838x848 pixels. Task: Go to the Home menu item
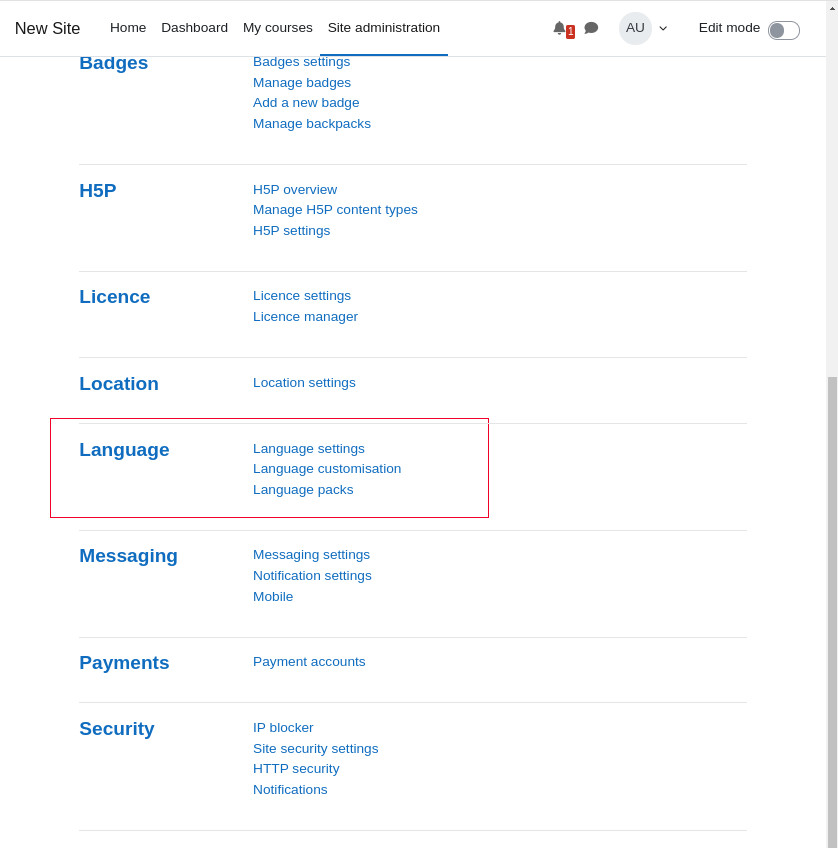(128, 28)
